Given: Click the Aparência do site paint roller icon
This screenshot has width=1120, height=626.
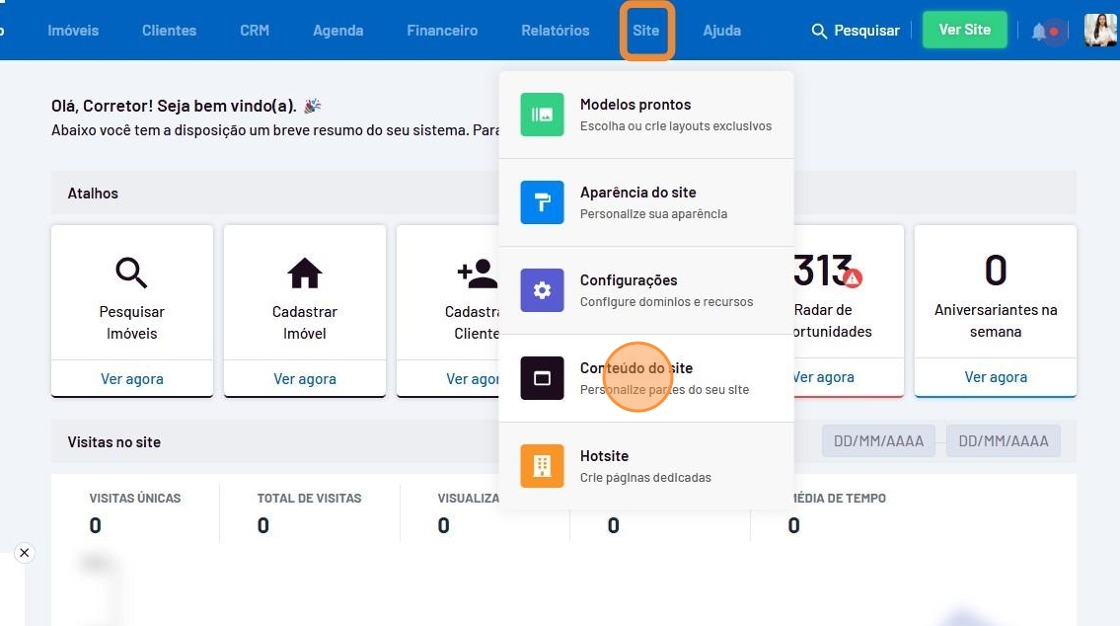Looking at the screenshot, I should point(542,202).
